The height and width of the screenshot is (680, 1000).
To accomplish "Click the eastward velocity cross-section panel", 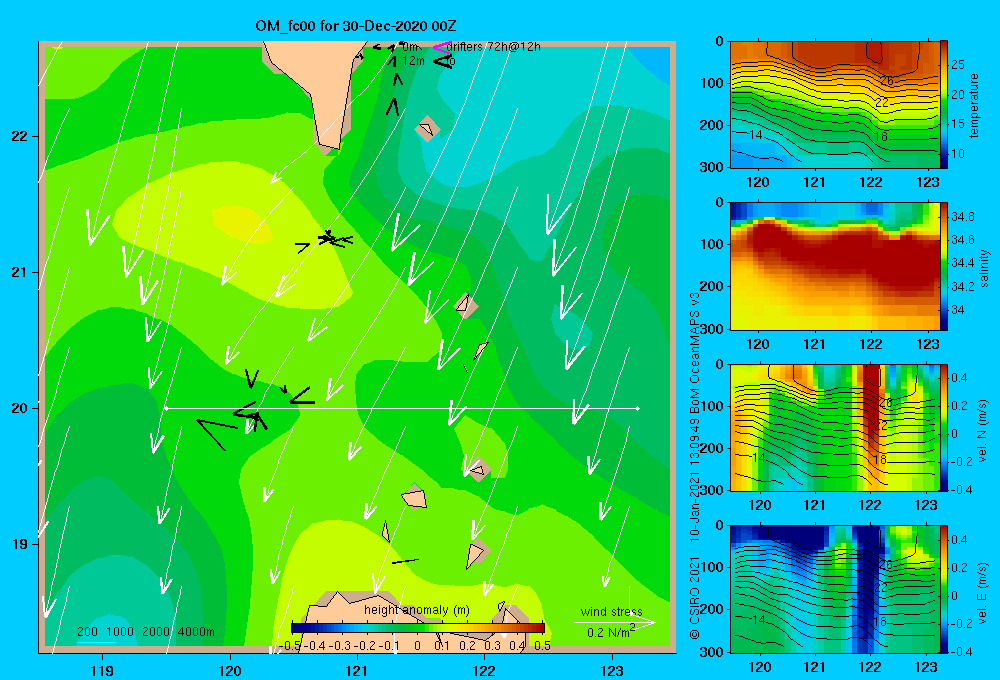I will [835, 589].
